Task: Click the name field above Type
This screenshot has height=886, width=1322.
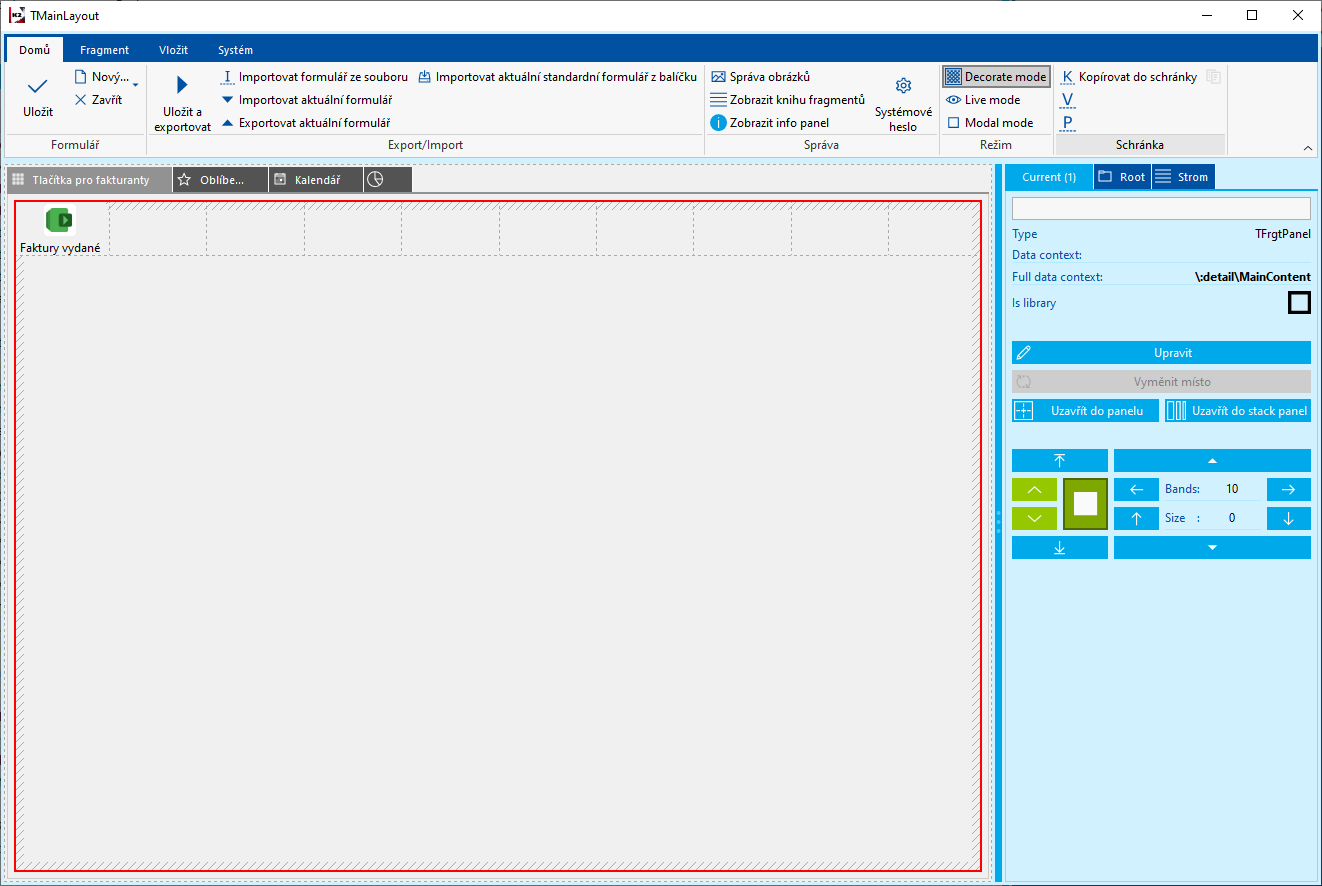Action: tap(1161, 208)
